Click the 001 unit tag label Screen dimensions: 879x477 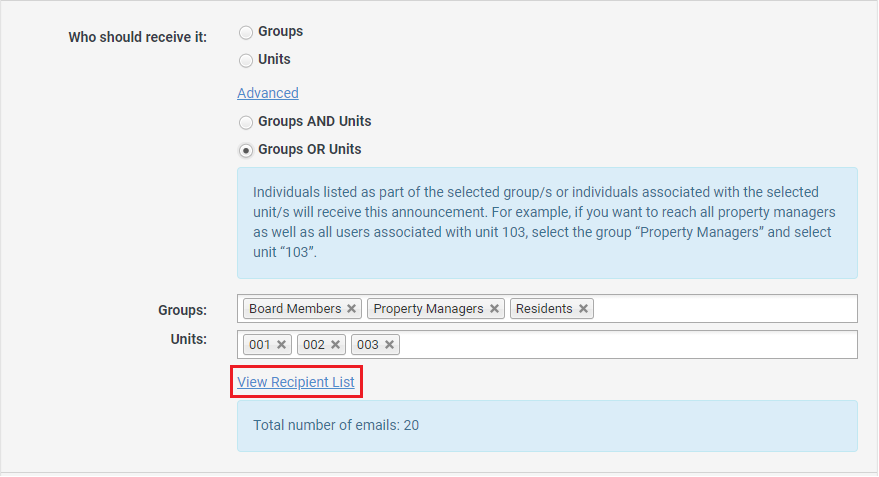[x=260, y=344]
